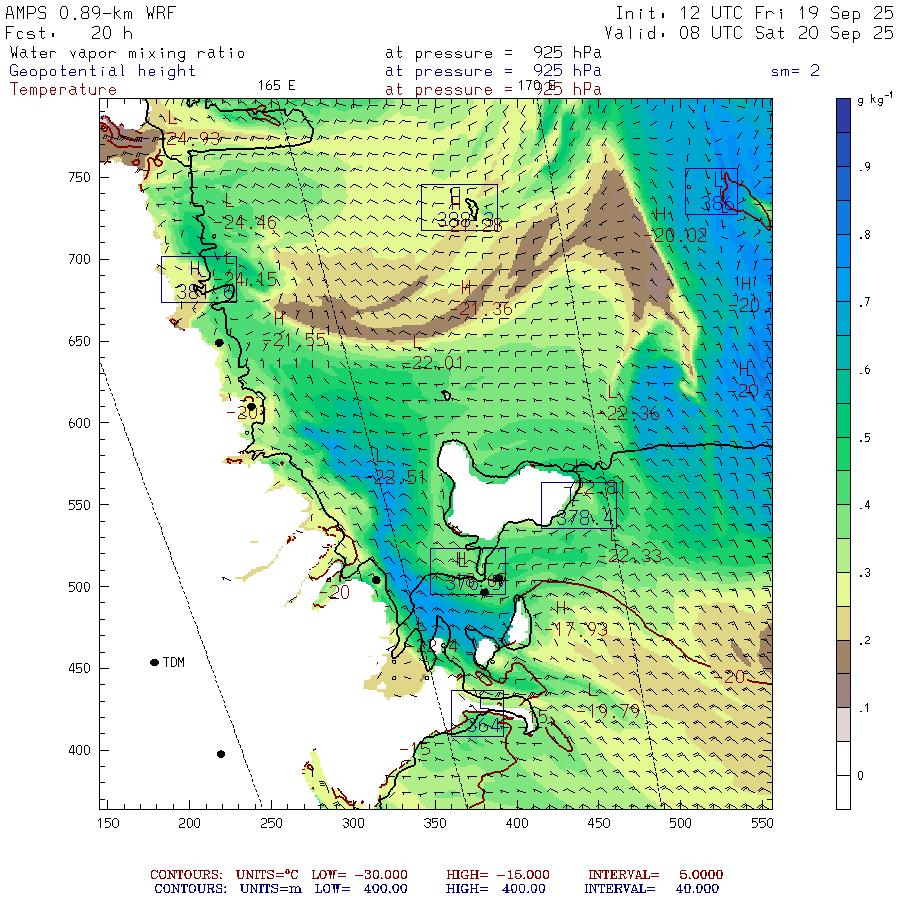This screenshot has width=900, height=900.
Task: Select the 'Water vapor mixing ratio' legend label
Action: pyautogui.click(x=127, y=53)
